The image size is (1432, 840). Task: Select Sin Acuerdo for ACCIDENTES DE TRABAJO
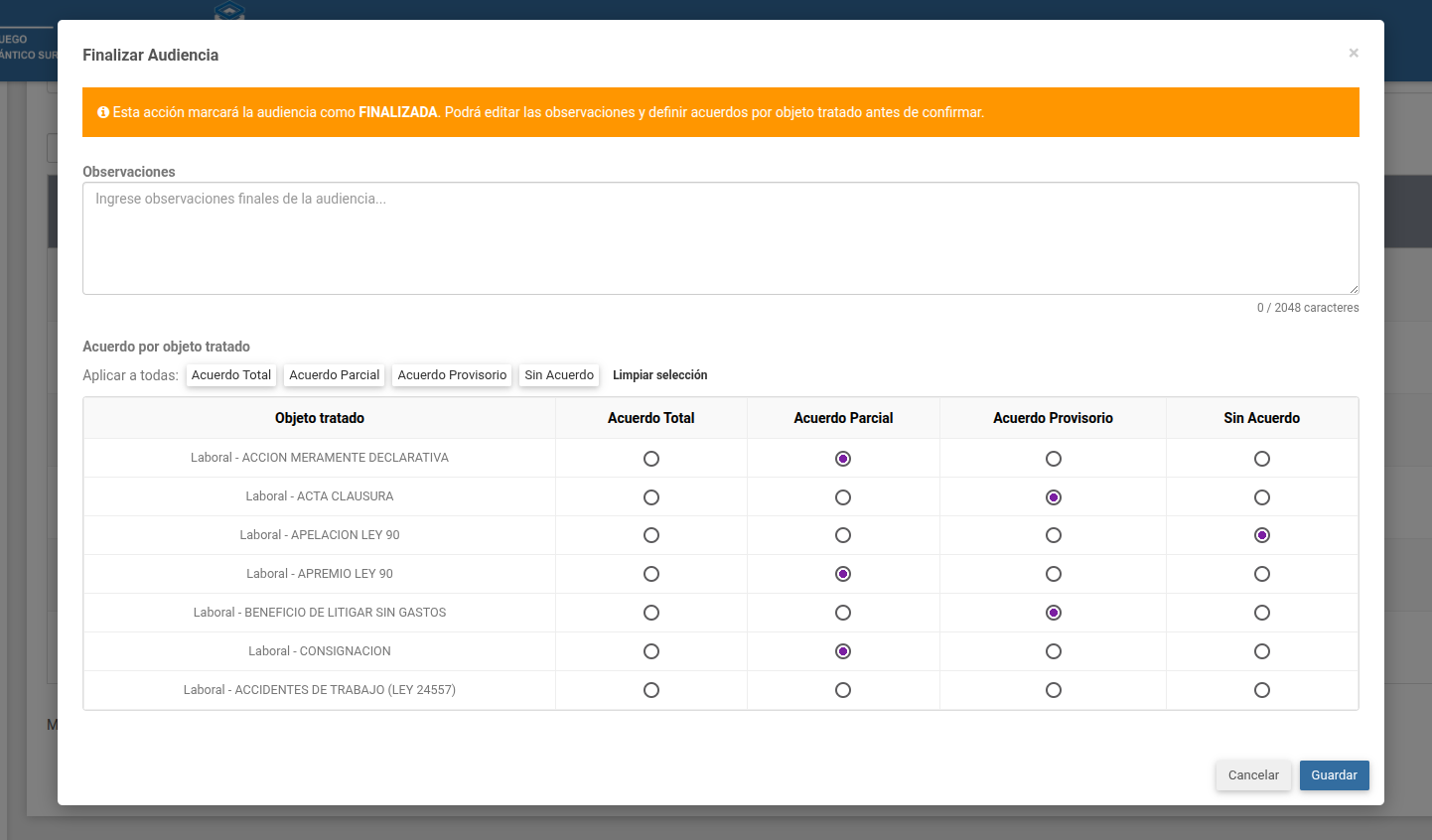tap(1262, 690)
